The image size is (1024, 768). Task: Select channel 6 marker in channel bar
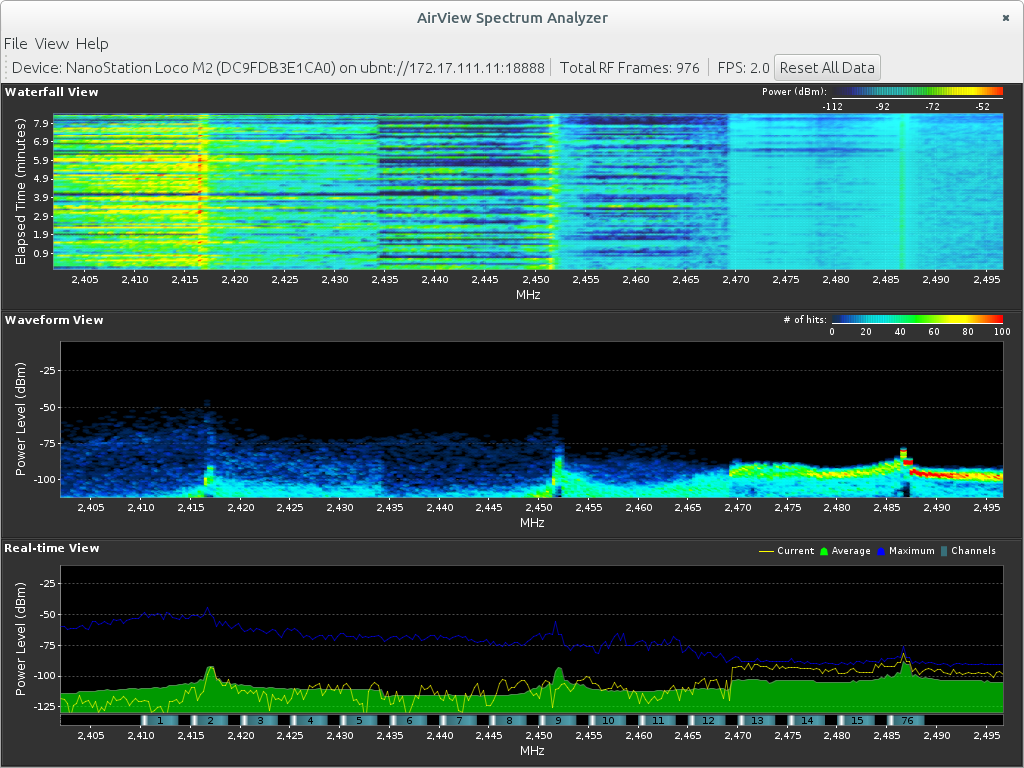pyautogui.click(x=408, y=720)
